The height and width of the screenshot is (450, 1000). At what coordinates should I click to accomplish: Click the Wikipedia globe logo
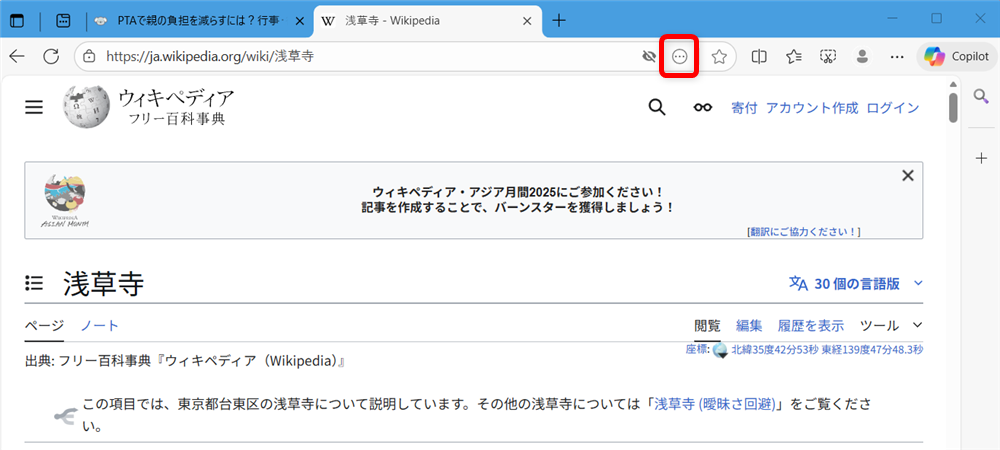(x=87, y=106)
